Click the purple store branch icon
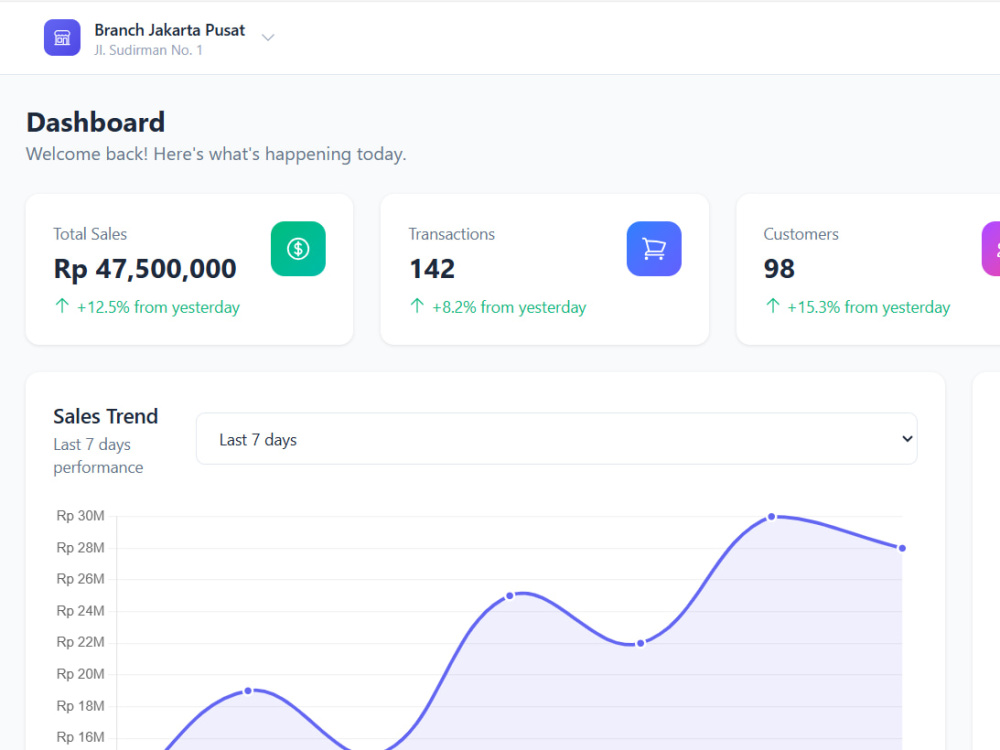Viewport: 1000px width, 750px height. point(62,38)
